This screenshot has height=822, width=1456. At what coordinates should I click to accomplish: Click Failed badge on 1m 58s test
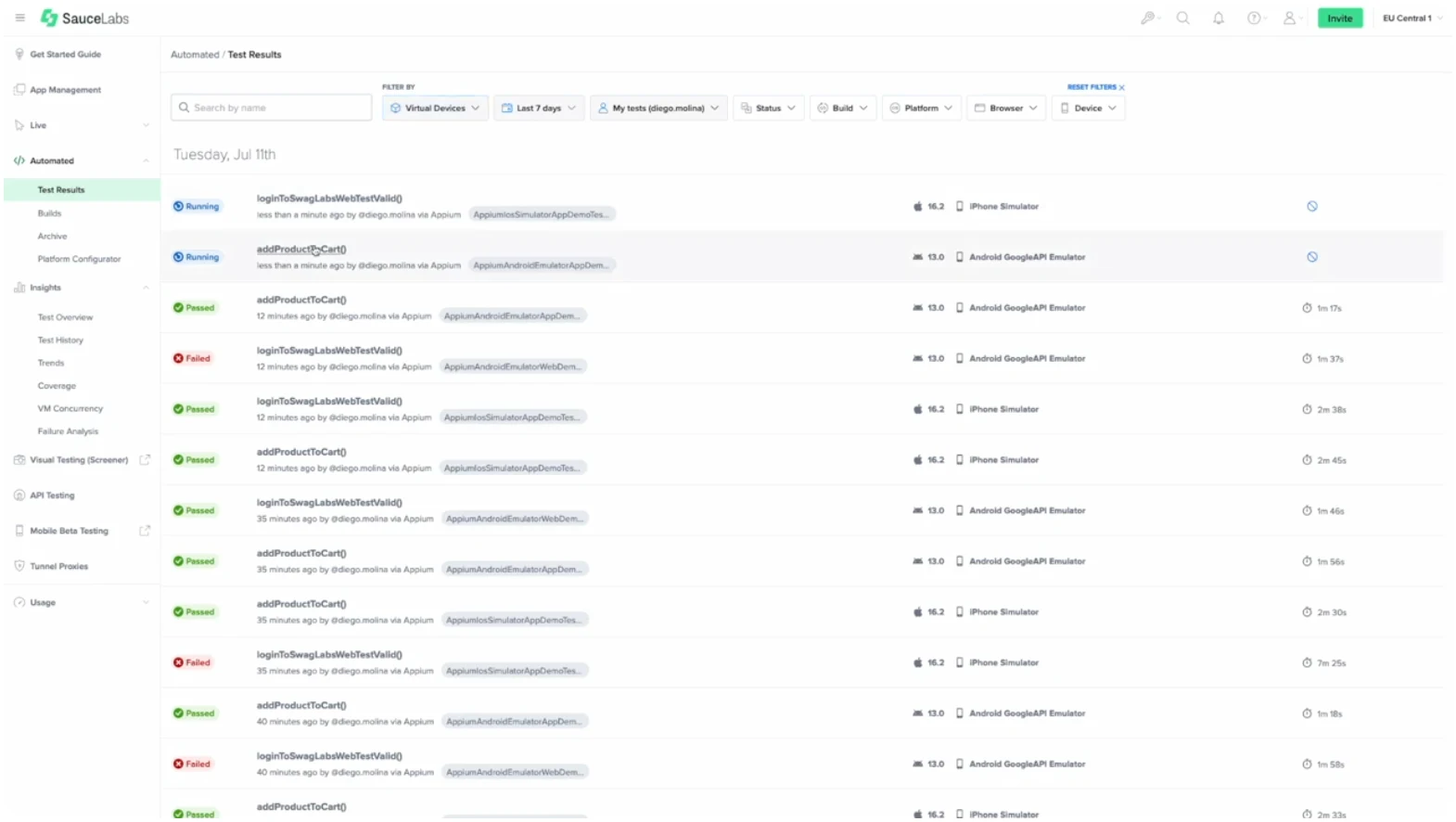(x=192, y=764)
